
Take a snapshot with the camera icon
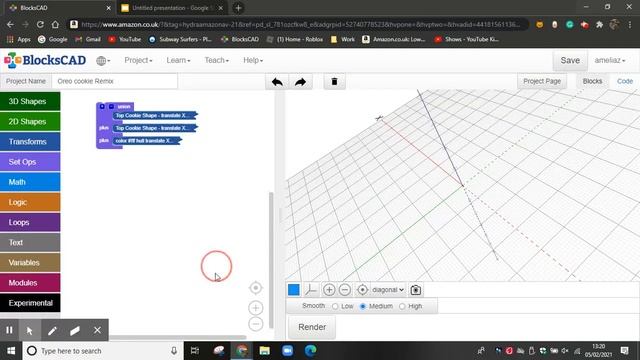416,290
